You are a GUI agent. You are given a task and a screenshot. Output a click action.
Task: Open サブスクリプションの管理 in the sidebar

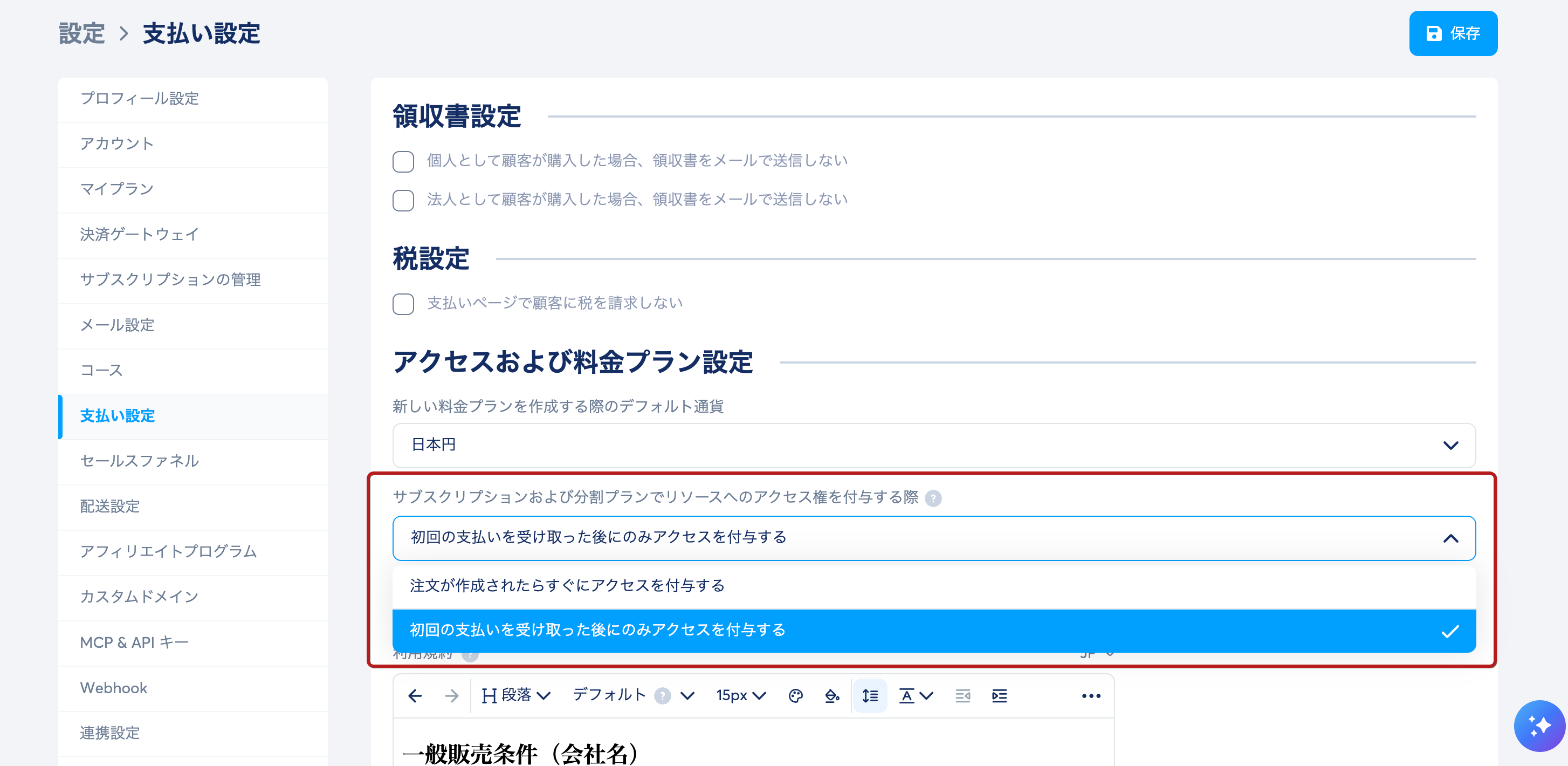click(x=193, y=280)
